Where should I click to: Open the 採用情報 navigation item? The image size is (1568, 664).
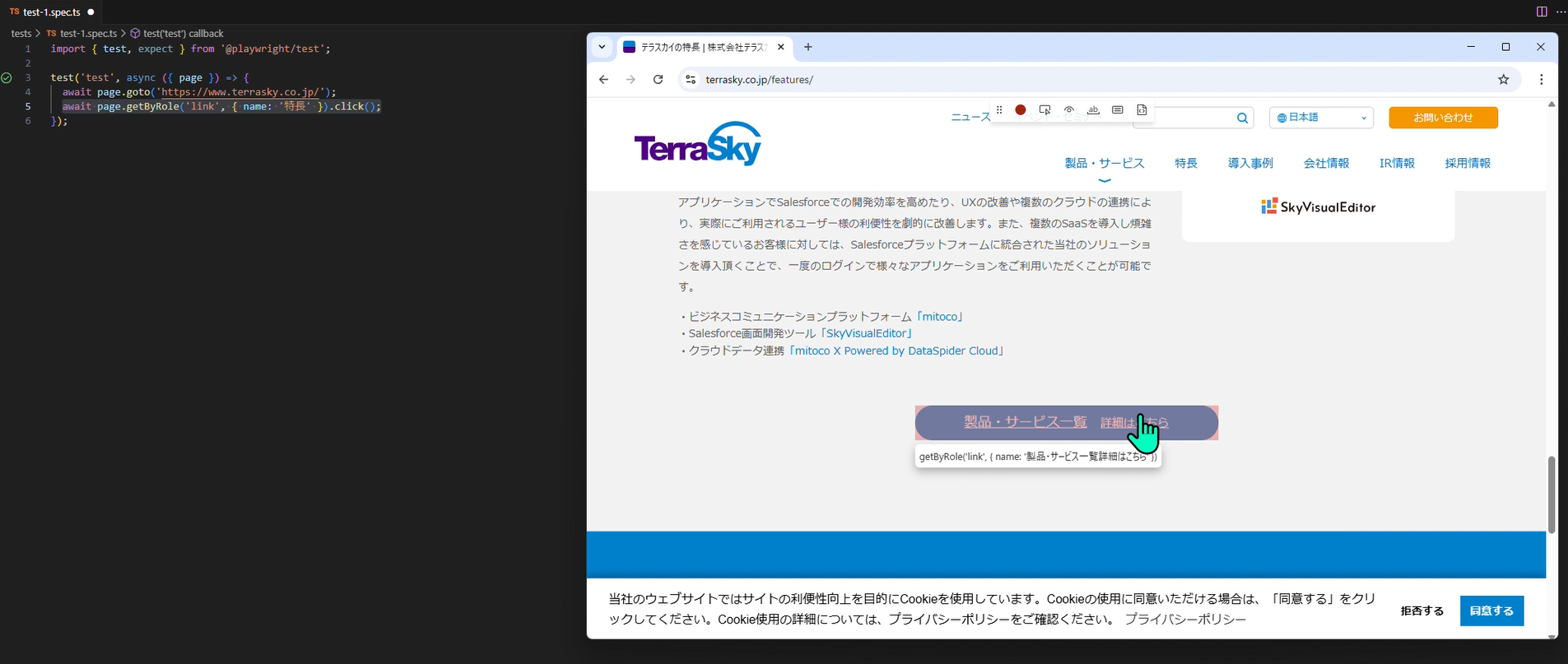(x=1468, y=163)
